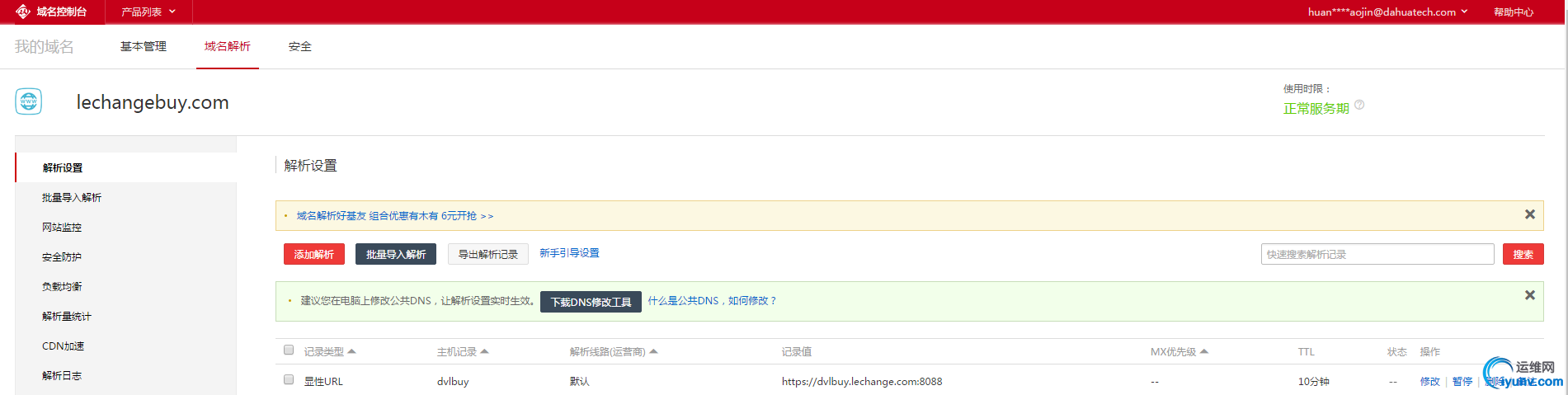Click the red 添加解析 button

(314, 254)
